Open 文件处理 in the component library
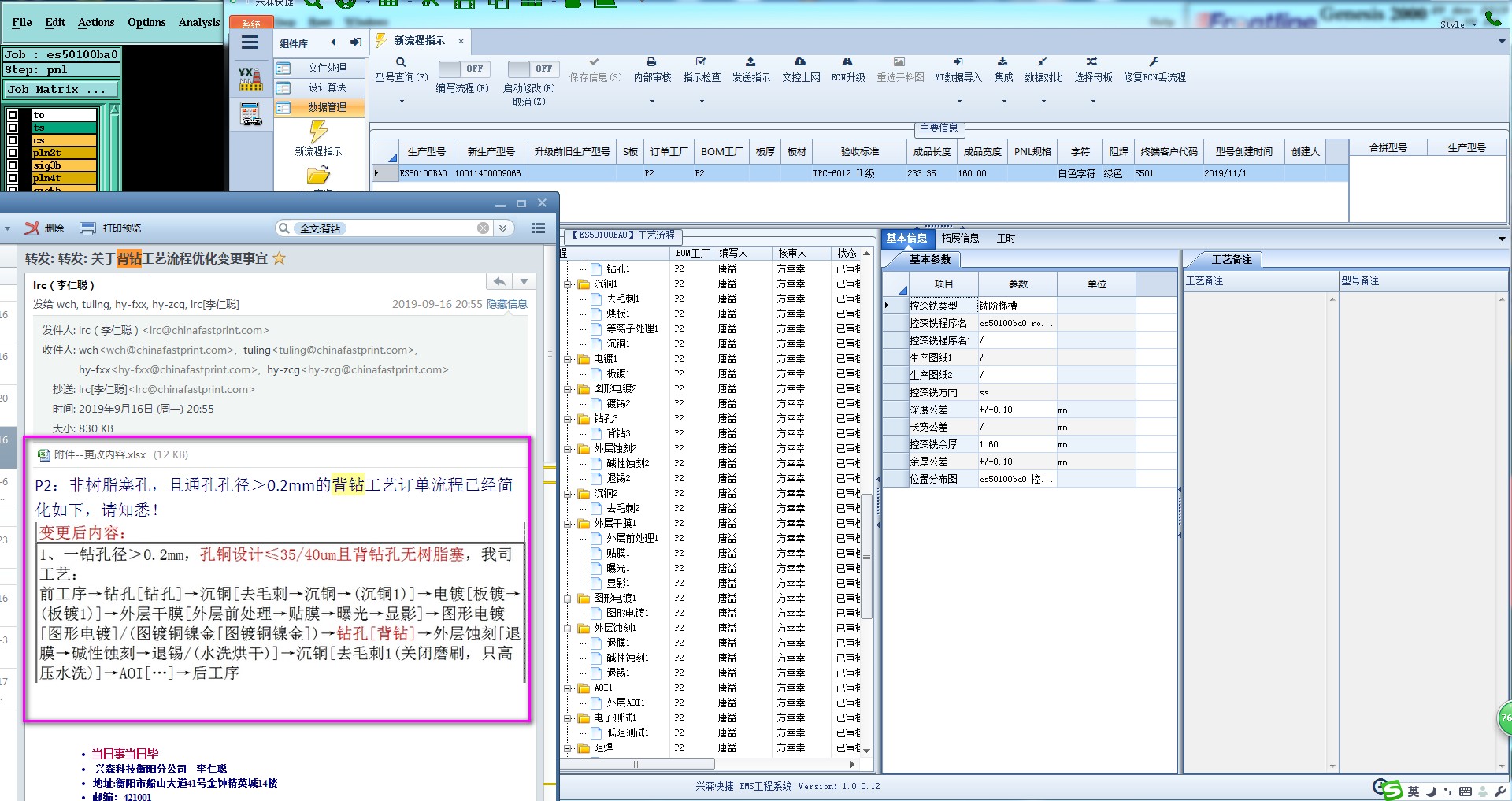Image resolution: width=1512 pixels, height=801 pixels. point(320,69)
